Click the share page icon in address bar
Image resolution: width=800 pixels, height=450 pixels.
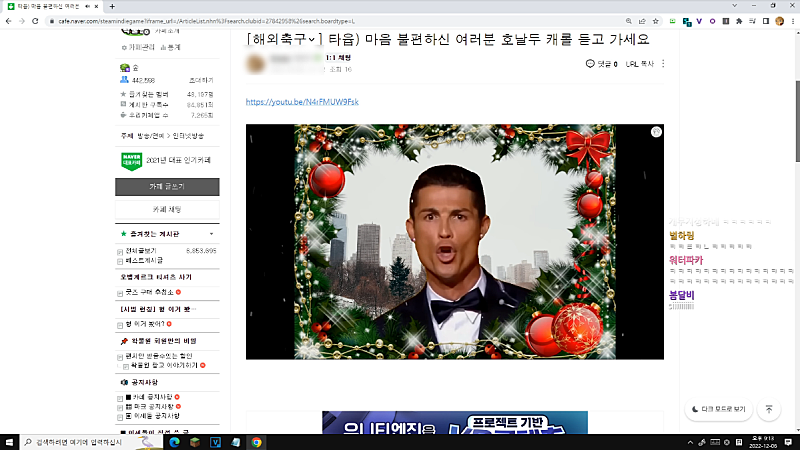click(x=642, y=21)
